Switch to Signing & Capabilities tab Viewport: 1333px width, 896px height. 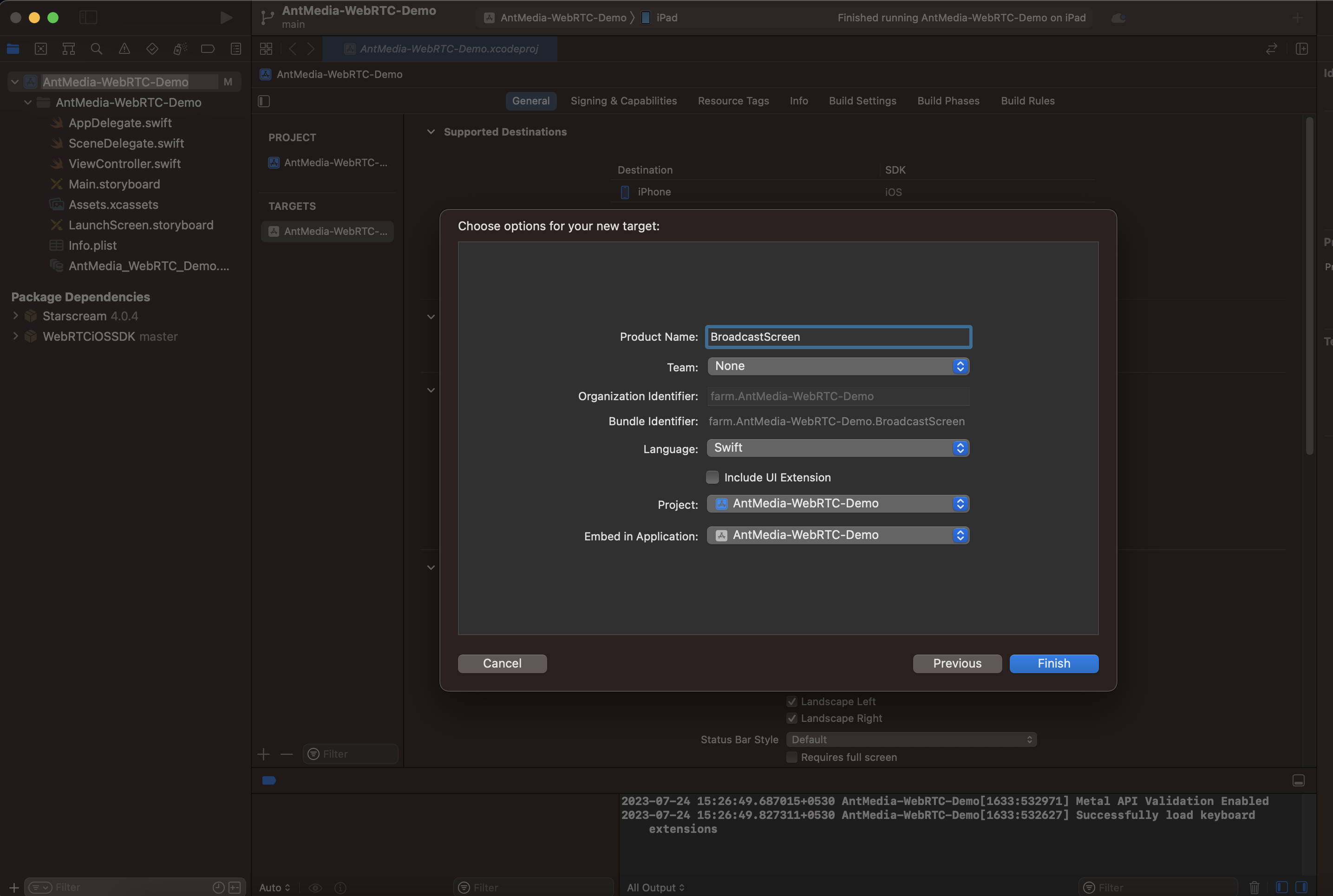(x=624, y=101)
